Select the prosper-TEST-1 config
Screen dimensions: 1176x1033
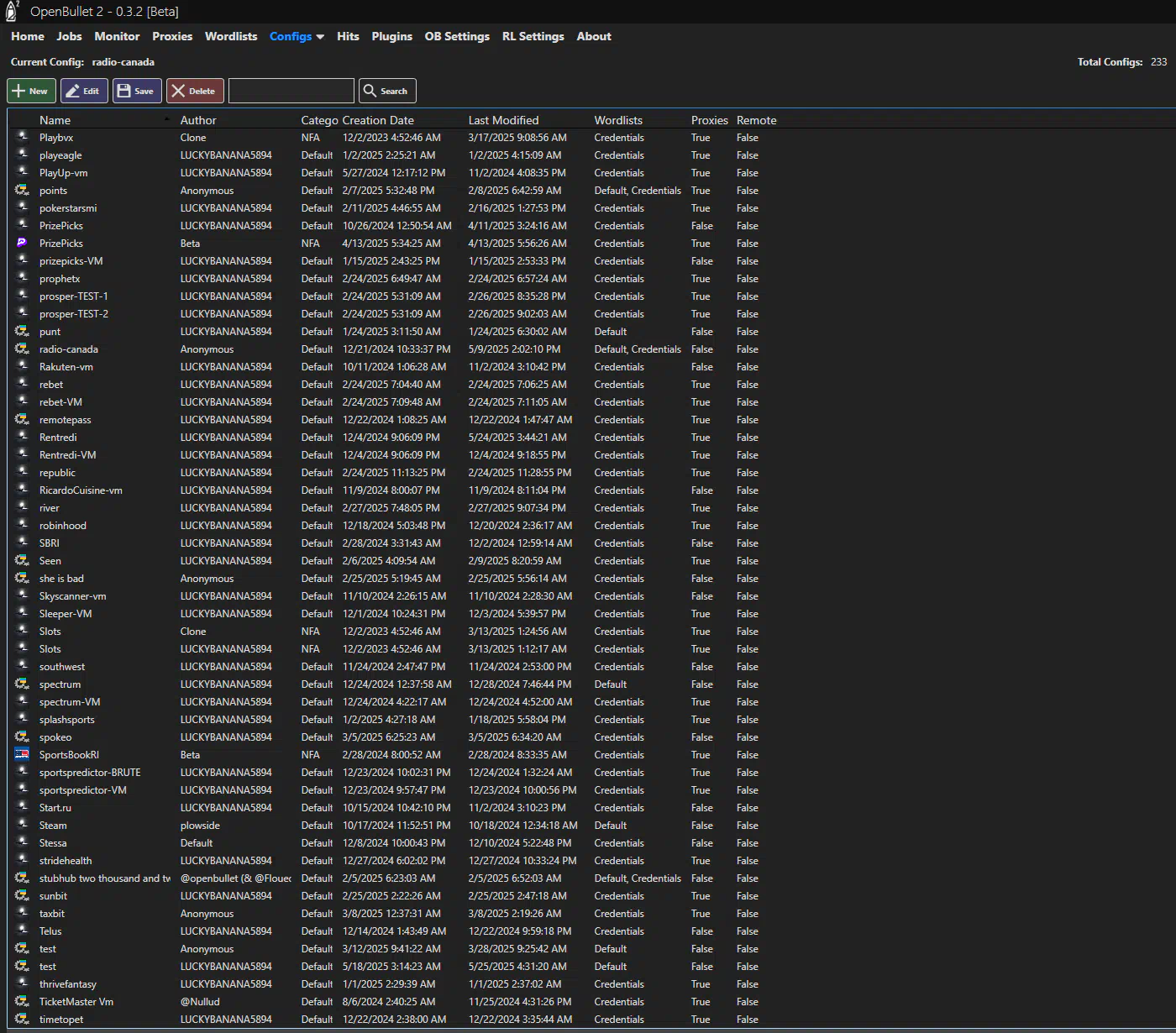click(74, 296)
